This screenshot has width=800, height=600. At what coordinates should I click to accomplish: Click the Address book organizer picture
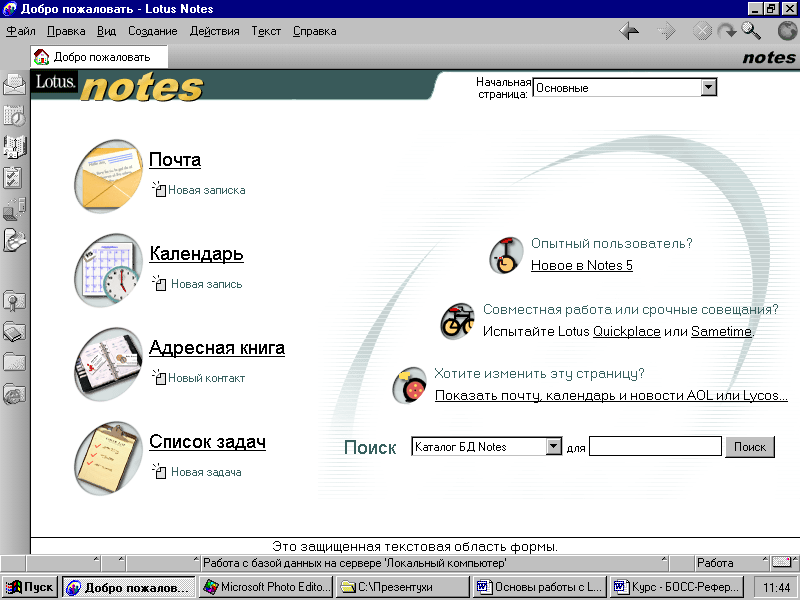[x=109, y=364]
